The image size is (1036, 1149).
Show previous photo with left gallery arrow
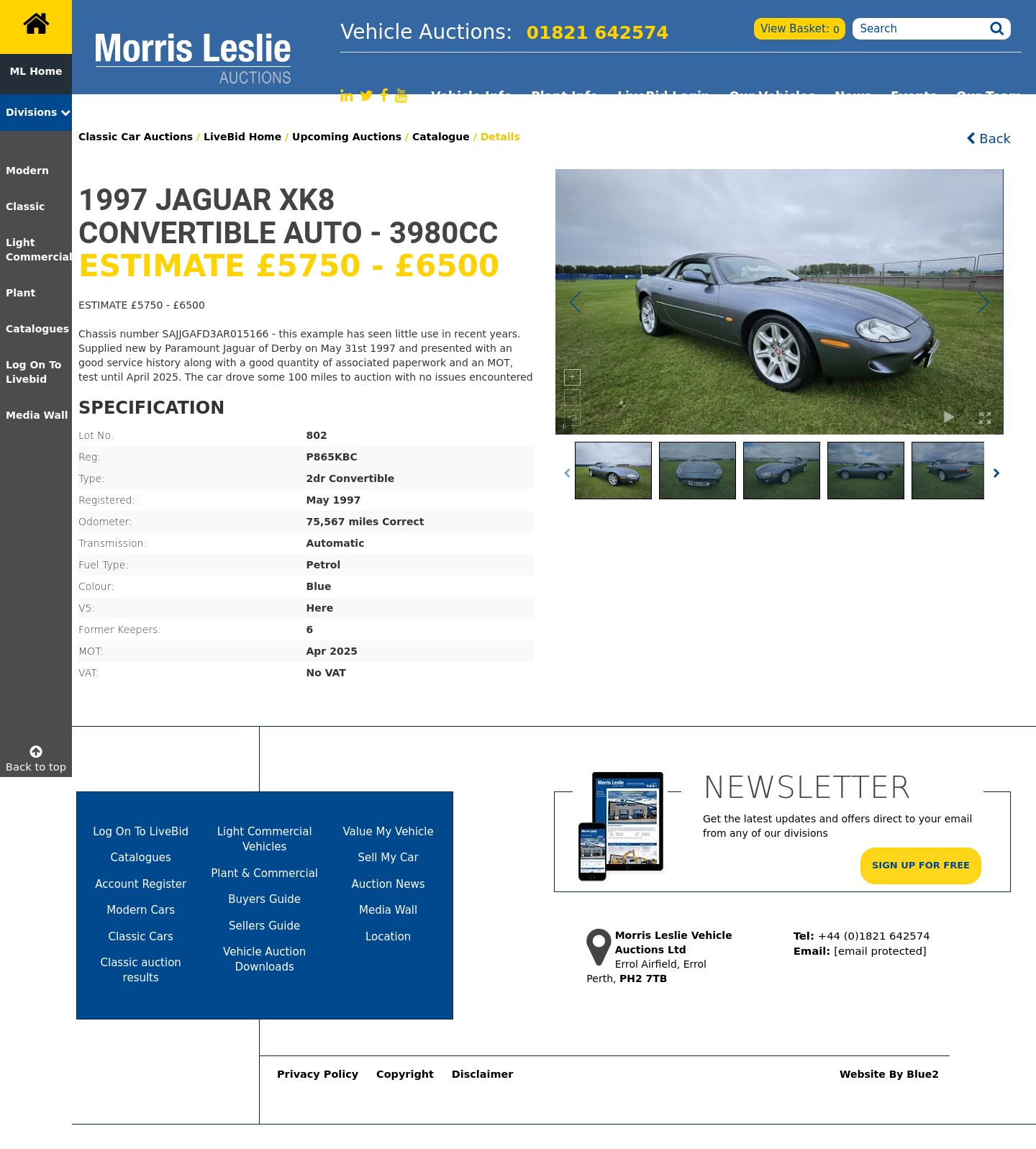tap(575, 302)
